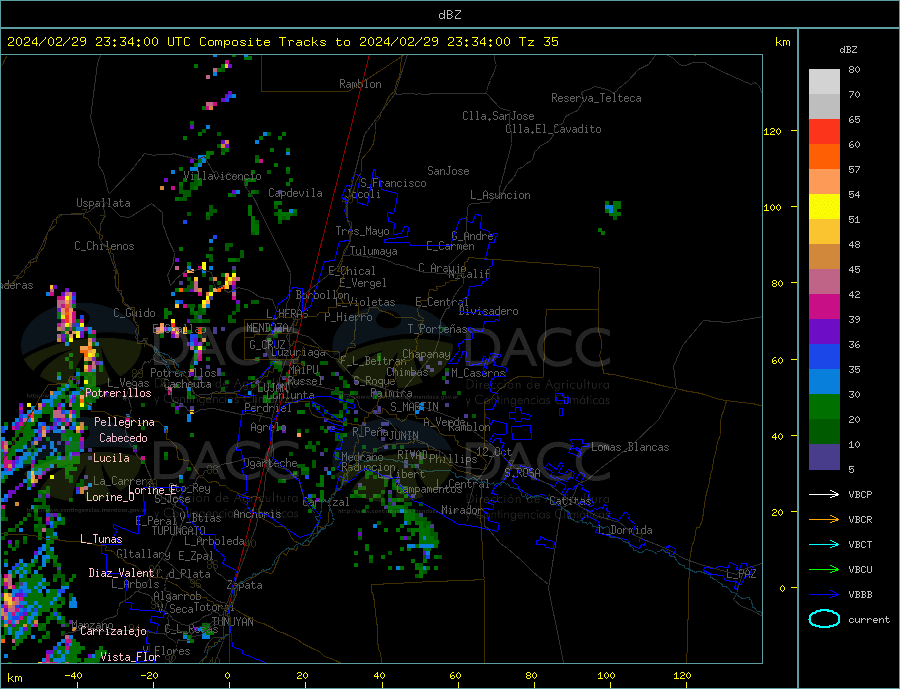Click the 'Mirador' map label
The image size is (900, 689).
[x=461, y=510]
